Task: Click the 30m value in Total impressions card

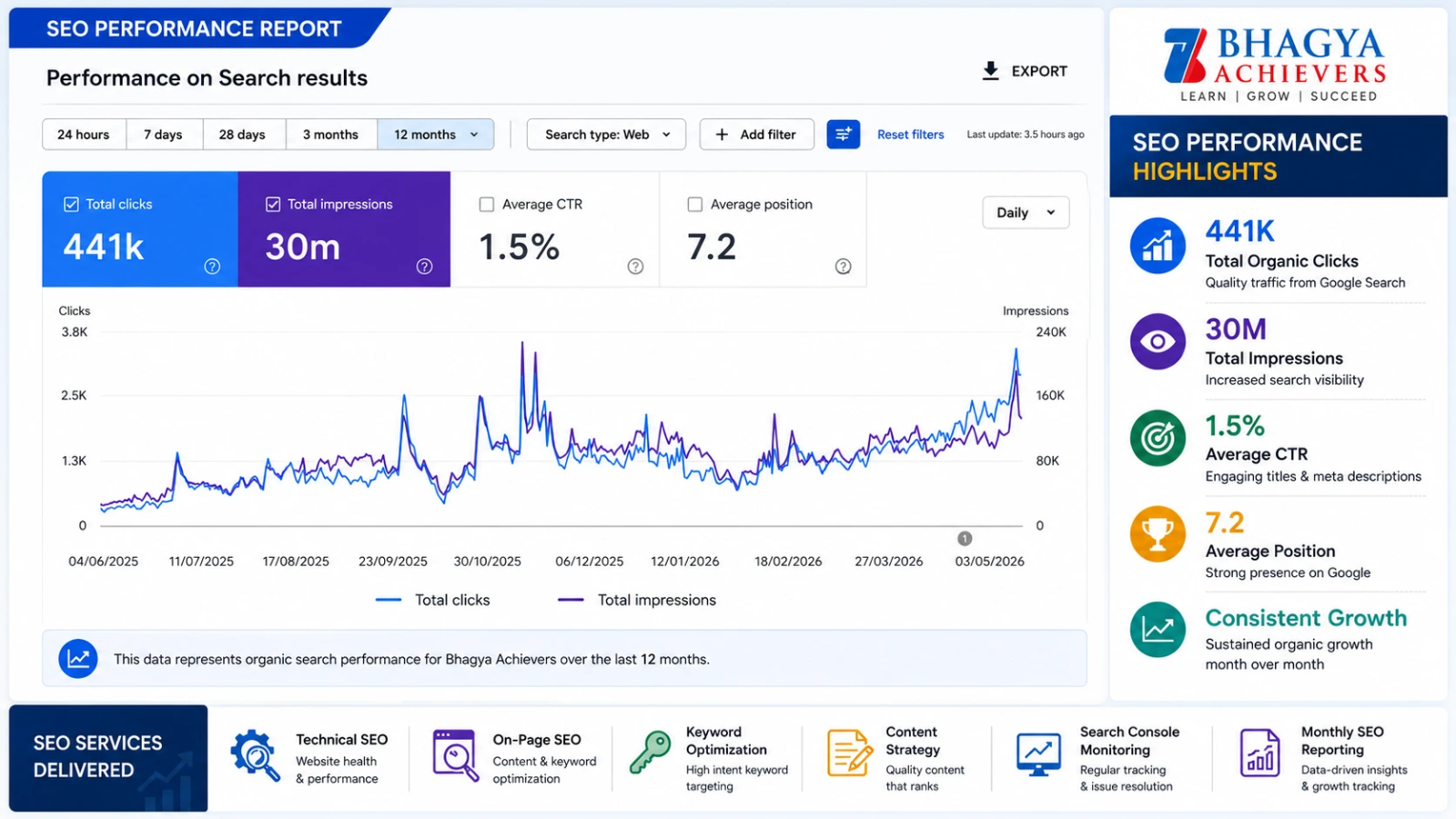Action: [303, 247]
